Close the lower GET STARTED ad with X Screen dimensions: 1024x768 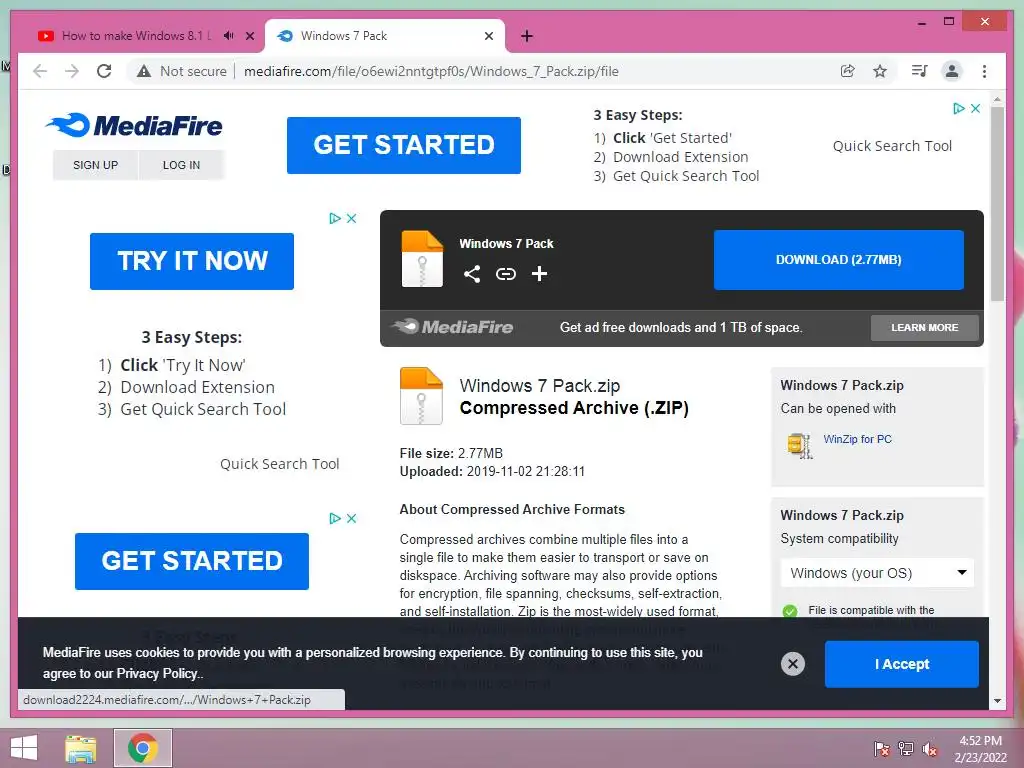pos(351,518)
